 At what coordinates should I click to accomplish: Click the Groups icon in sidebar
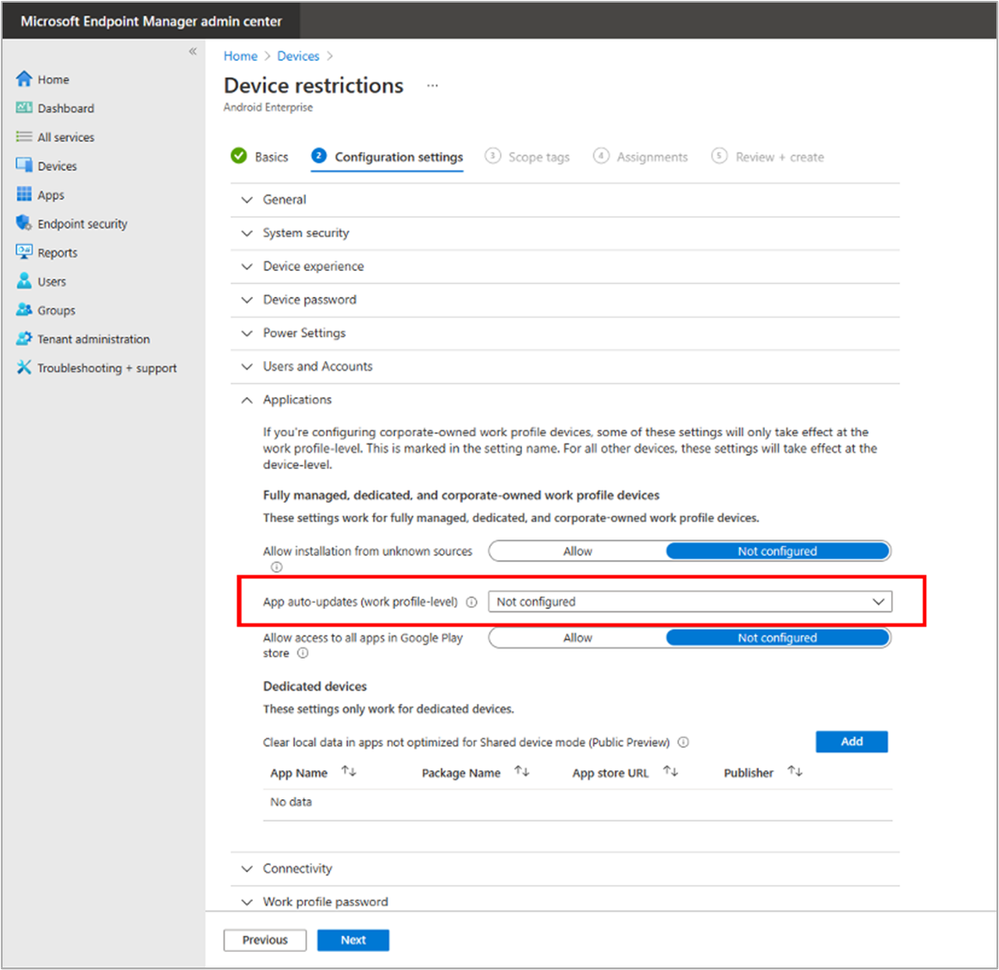(24, 310)
